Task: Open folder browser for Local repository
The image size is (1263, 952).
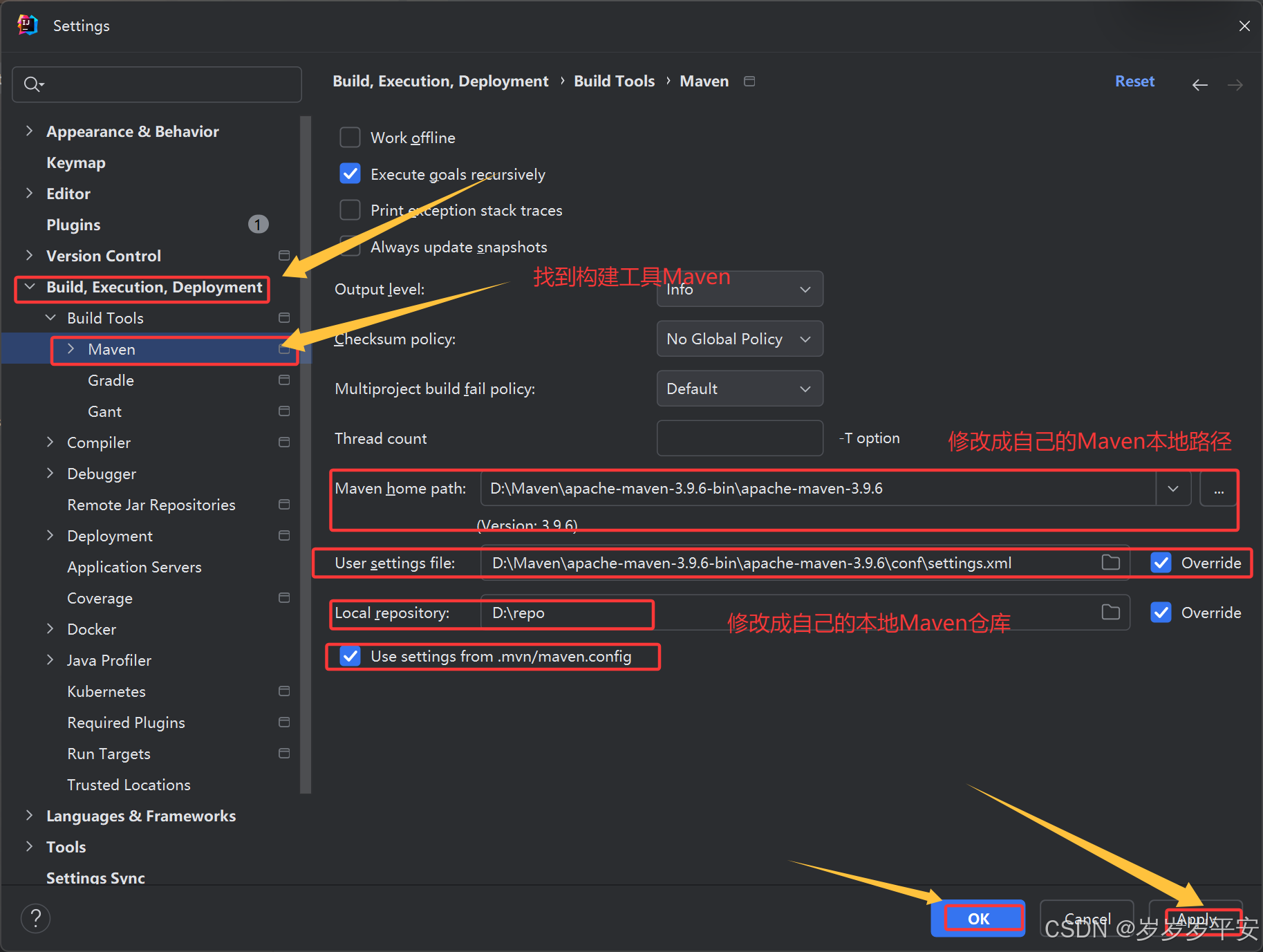Action: [x=1111, y=613]
